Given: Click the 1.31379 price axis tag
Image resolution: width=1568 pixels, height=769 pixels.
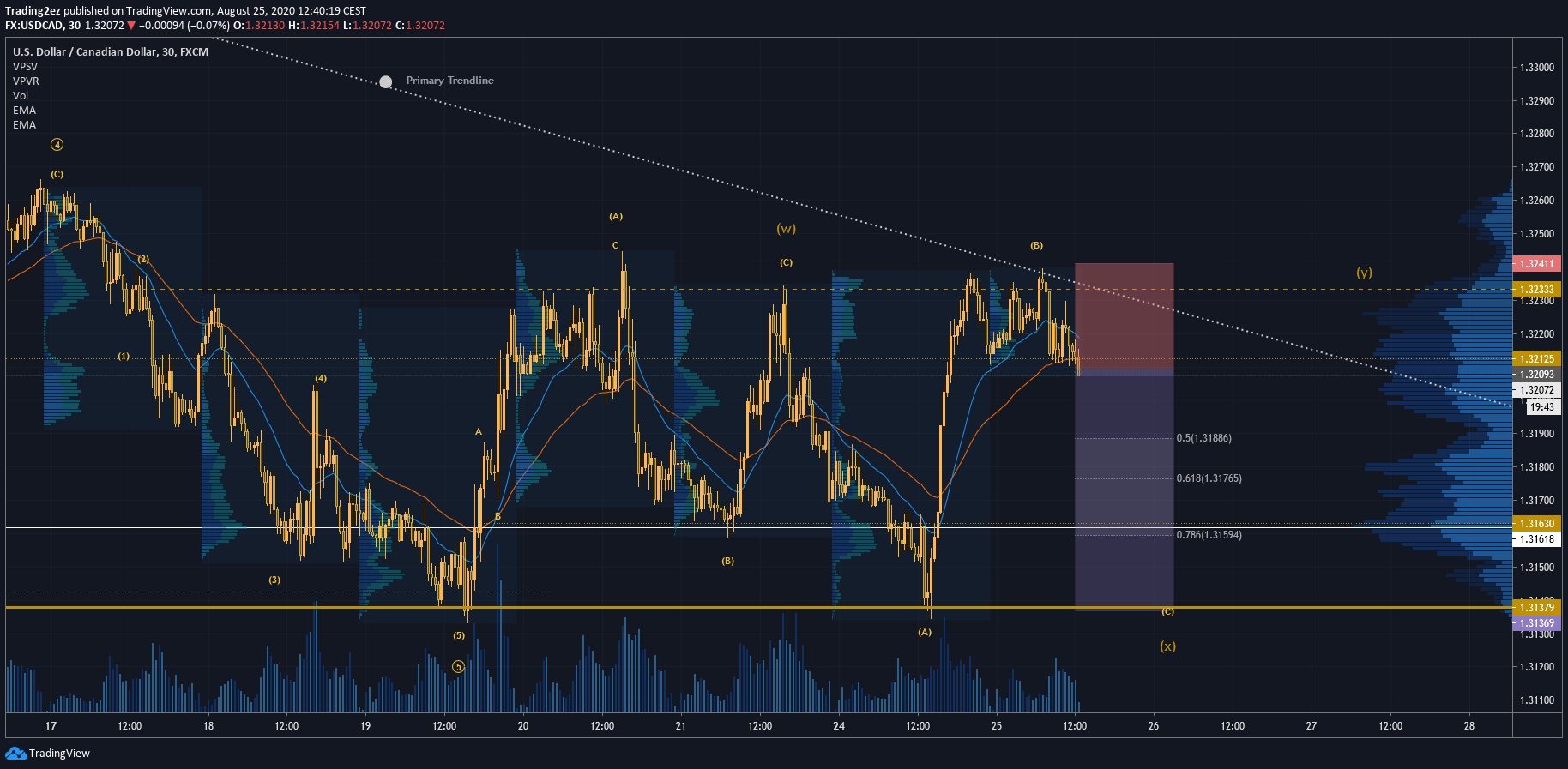Looking at the screenshot, I should point(1537,608).
